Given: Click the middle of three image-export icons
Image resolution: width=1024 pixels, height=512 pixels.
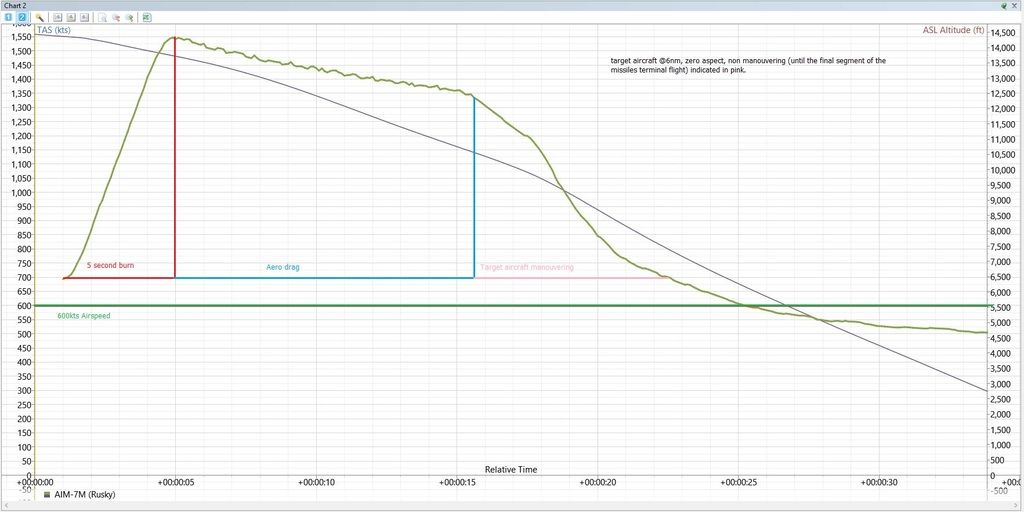Looking at the screenshot, I should point(71,18).
